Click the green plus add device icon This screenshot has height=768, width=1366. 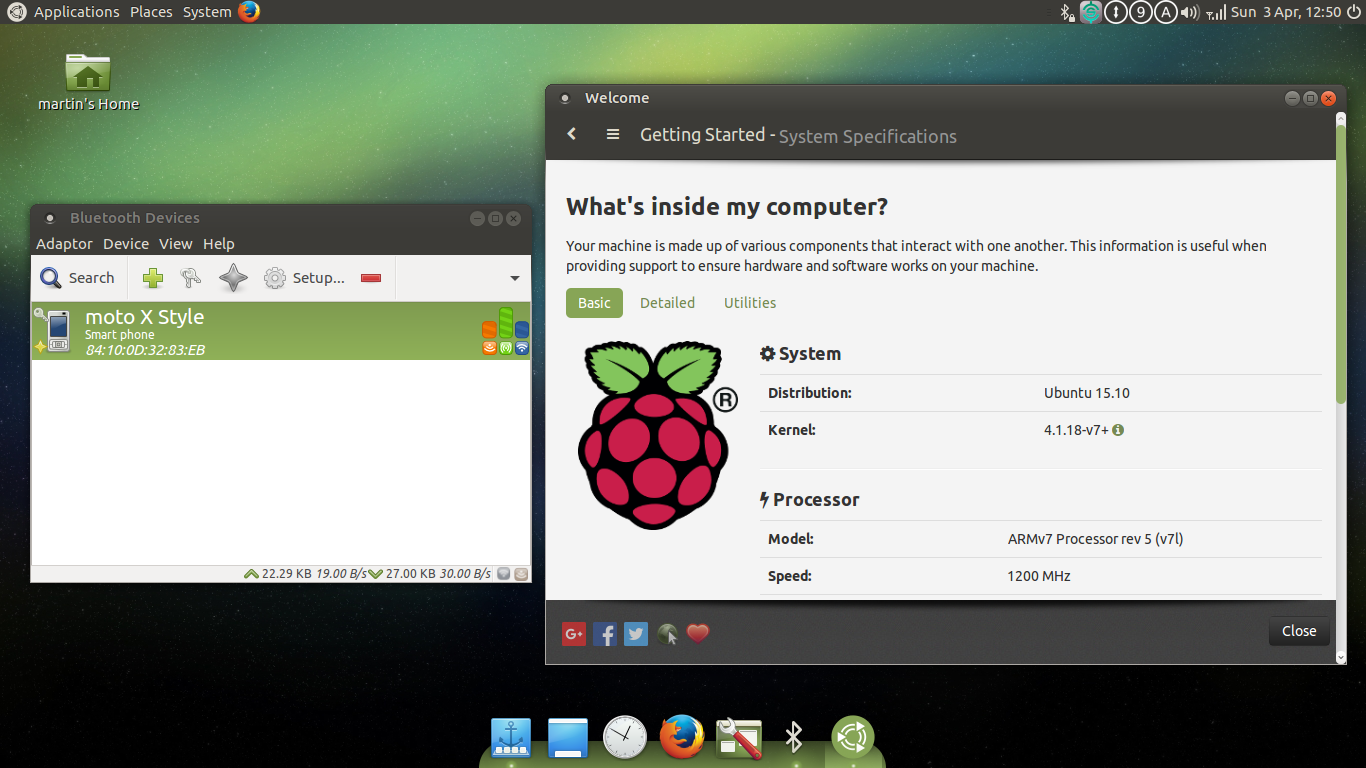coord(153,278)
